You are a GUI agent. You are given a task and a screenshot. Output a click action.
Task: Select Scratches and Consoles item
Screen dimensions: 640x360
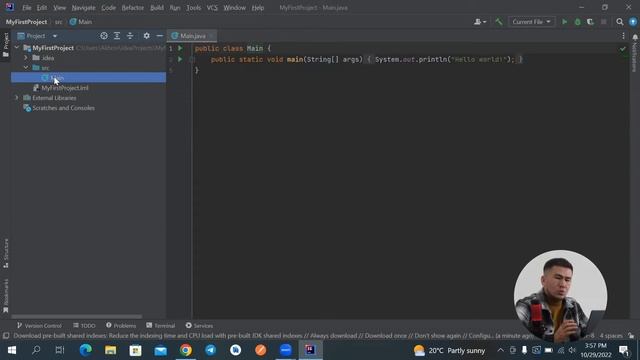[63, 108]
